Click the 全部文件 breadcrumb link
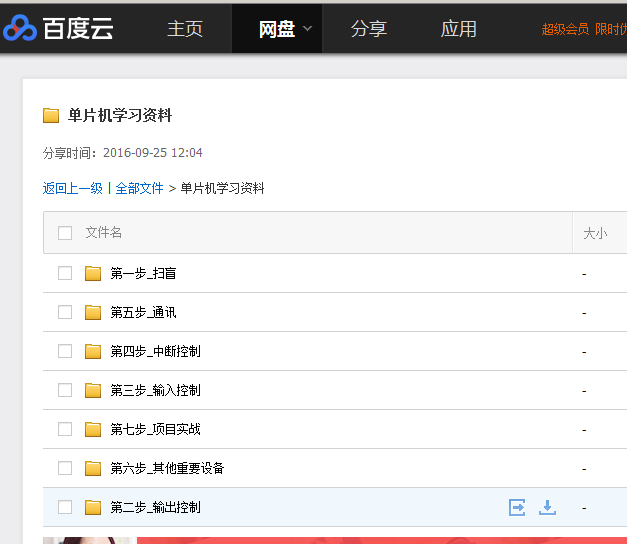Viewport: 627px width, 544px height. click(x=139, y=188)
